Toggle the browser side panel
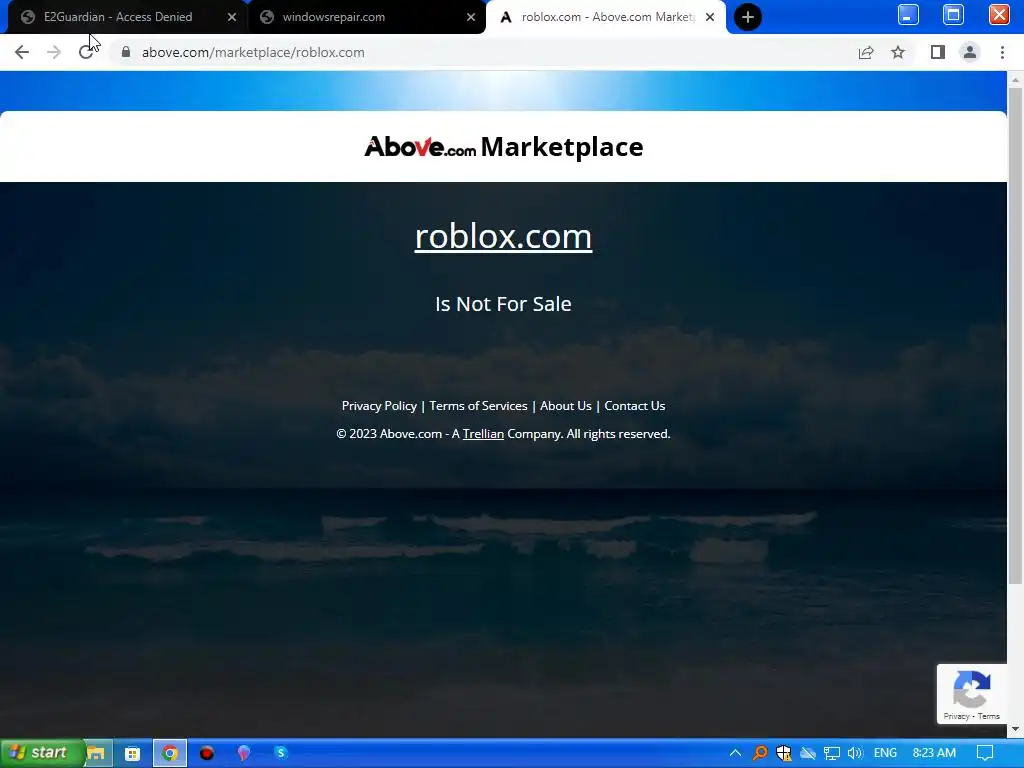The height and width of the screenshot is (768, 1024). pos(938,52)
